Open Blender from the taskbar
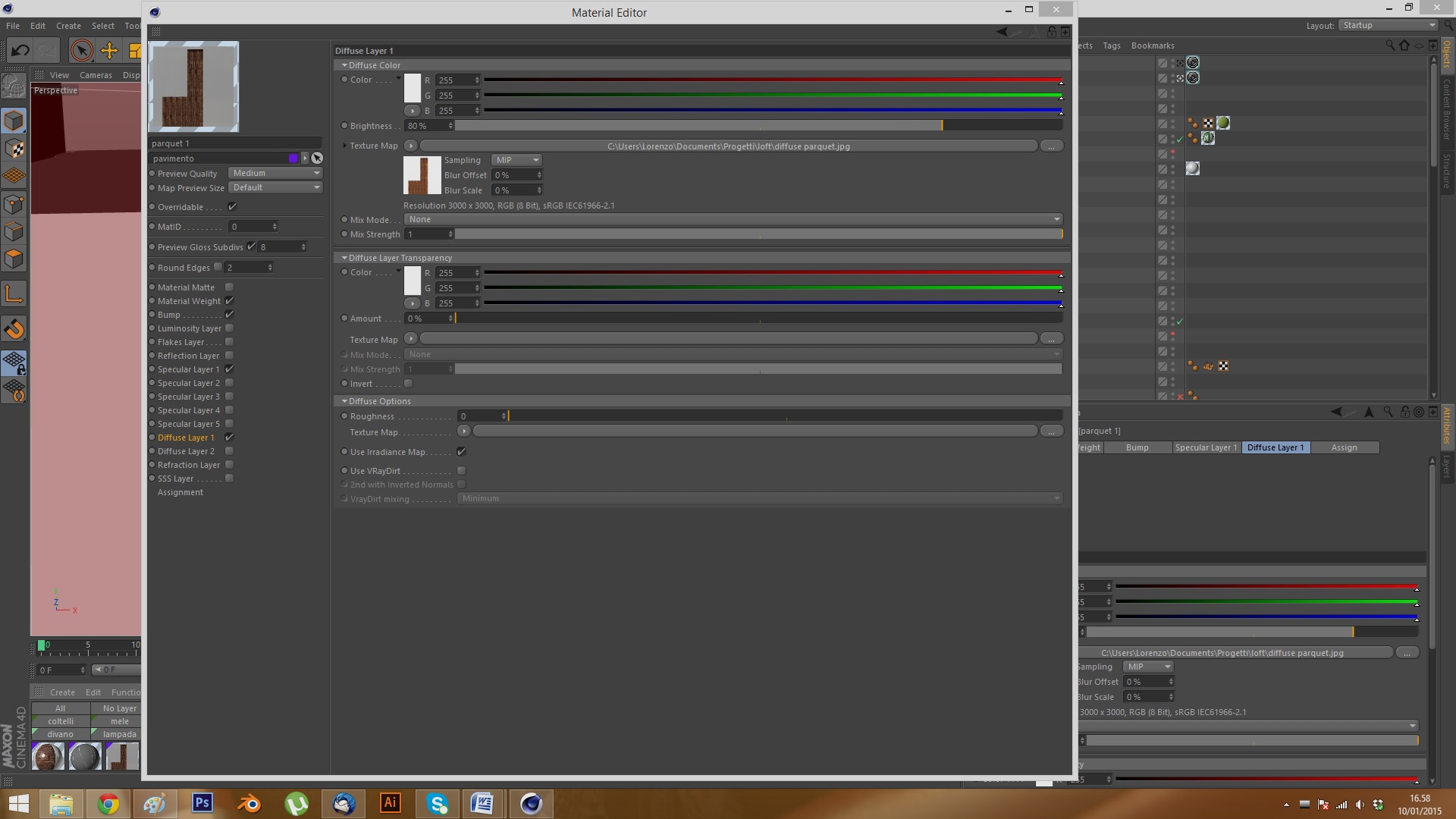This screenshot has width=1456, height=819. (x=249, y=803)
